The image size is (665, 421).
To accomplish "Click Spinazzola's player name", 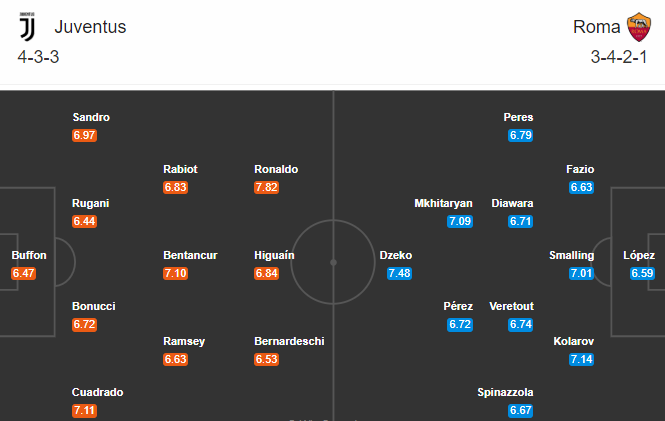I will 505,393.
